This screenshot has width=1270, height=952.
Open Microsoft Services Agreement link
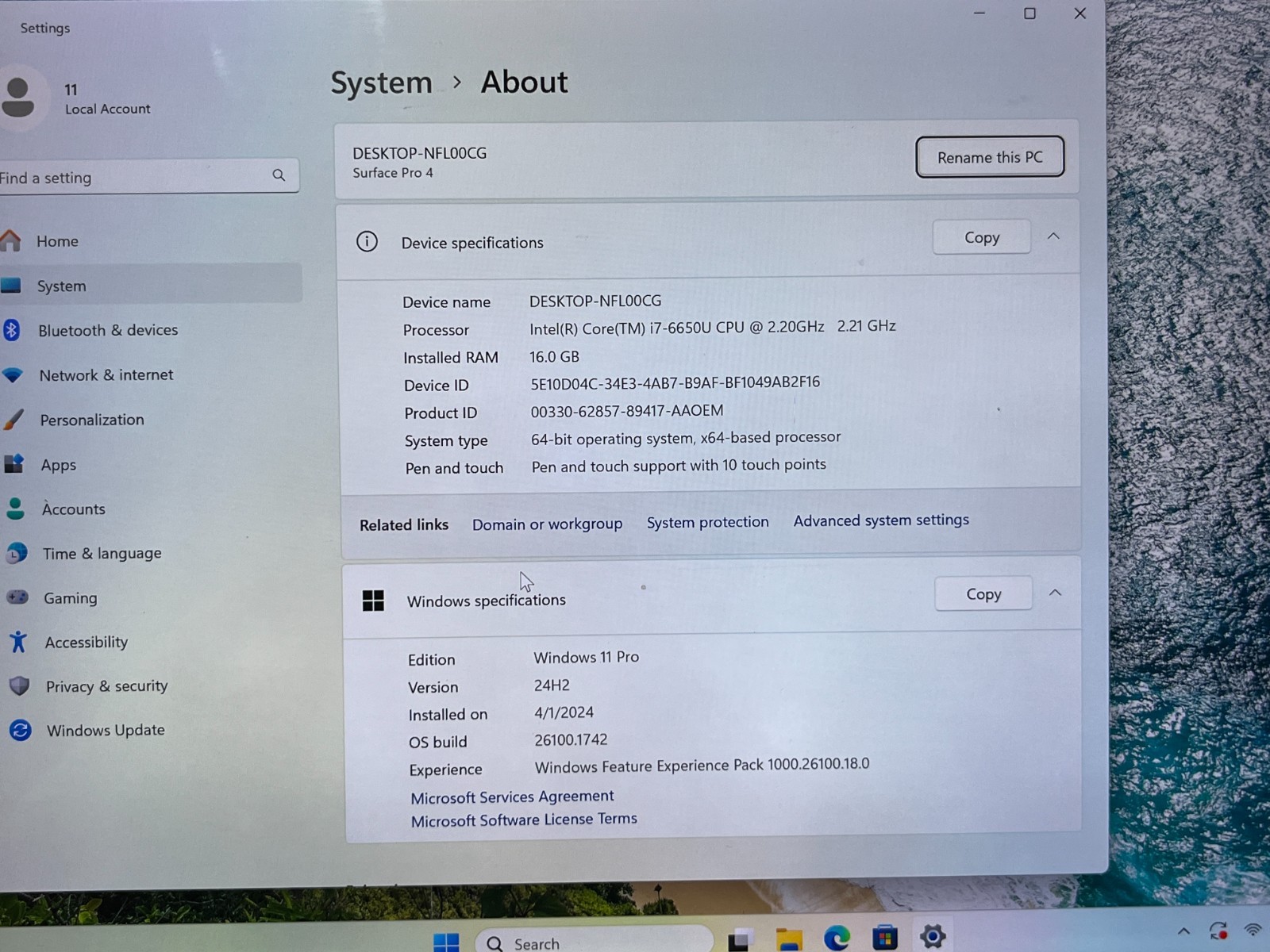pyautogui.click(x=512, y=797)
